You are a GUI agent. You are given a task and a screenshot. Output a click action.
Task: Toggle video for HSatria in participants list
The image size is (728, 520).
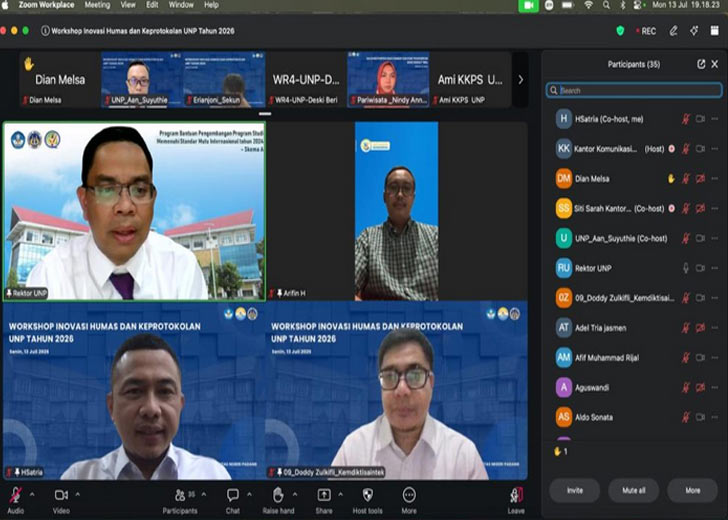coord(700,119)
